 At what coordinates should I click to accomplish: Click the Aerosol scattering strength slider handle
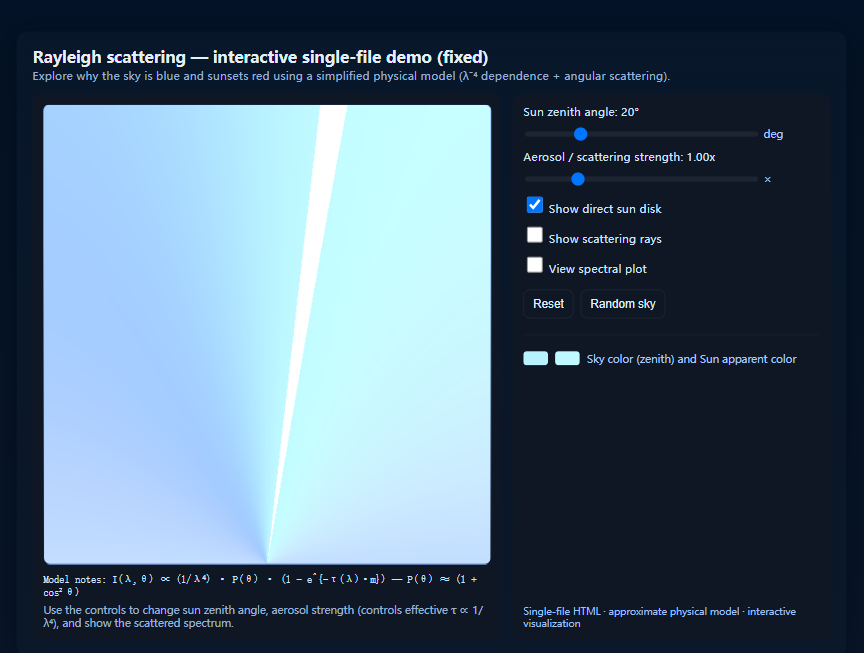coord(577,179)
